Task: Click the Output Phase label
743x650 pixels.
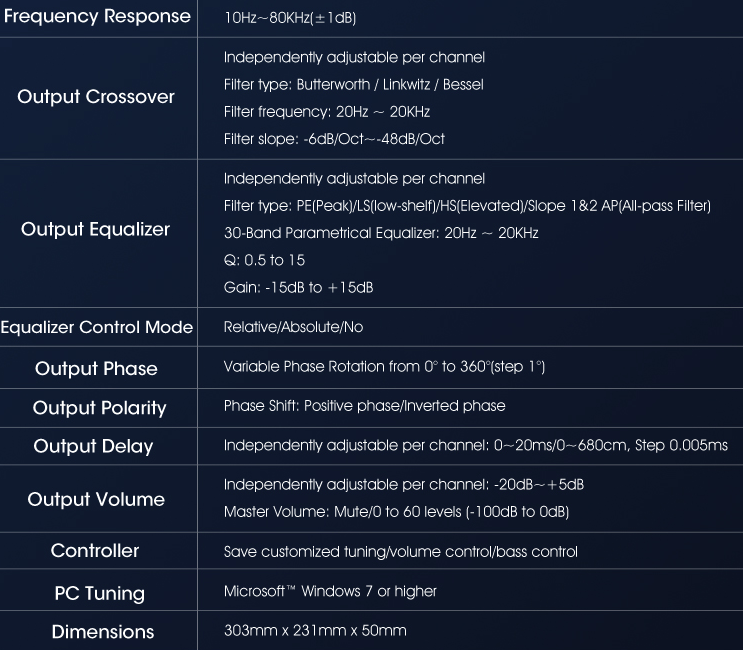Action: [x=96, y=369]
